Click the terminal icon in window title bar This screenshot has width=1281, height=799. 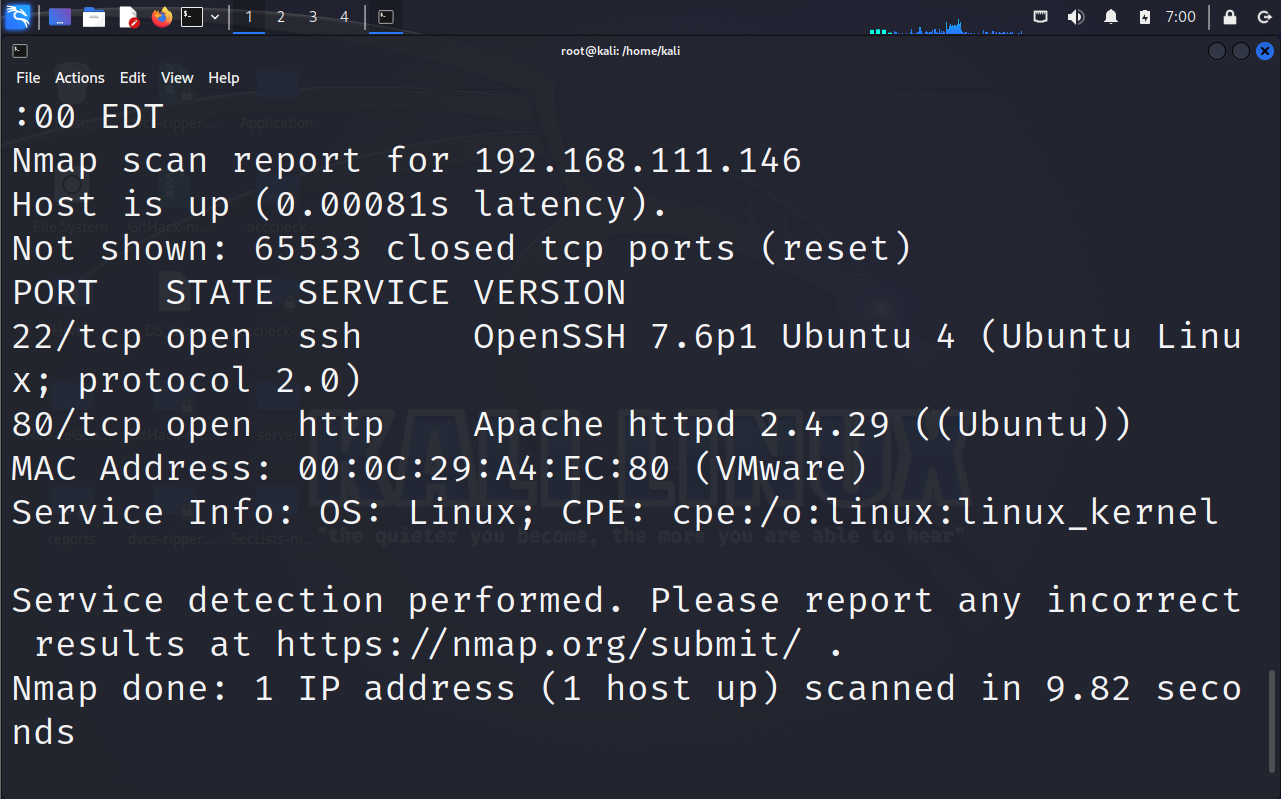tap(20, 51)
